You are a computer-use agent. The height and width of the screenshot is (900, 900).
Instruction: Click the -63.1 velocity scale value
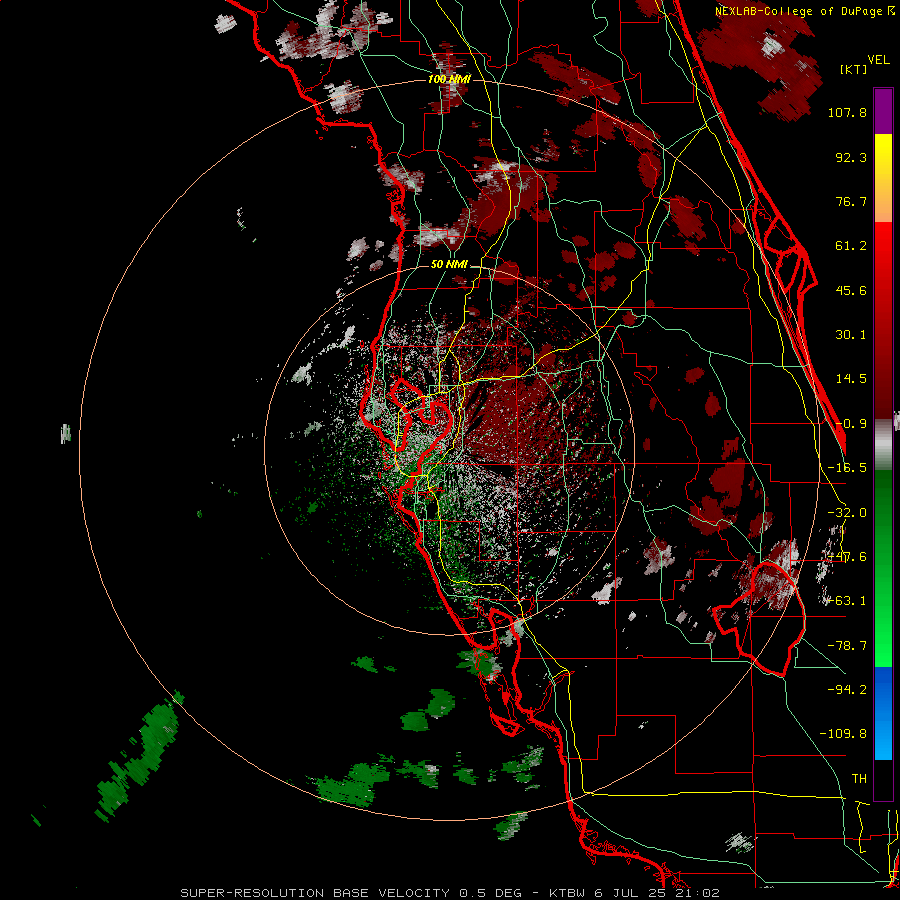point(847,601)
